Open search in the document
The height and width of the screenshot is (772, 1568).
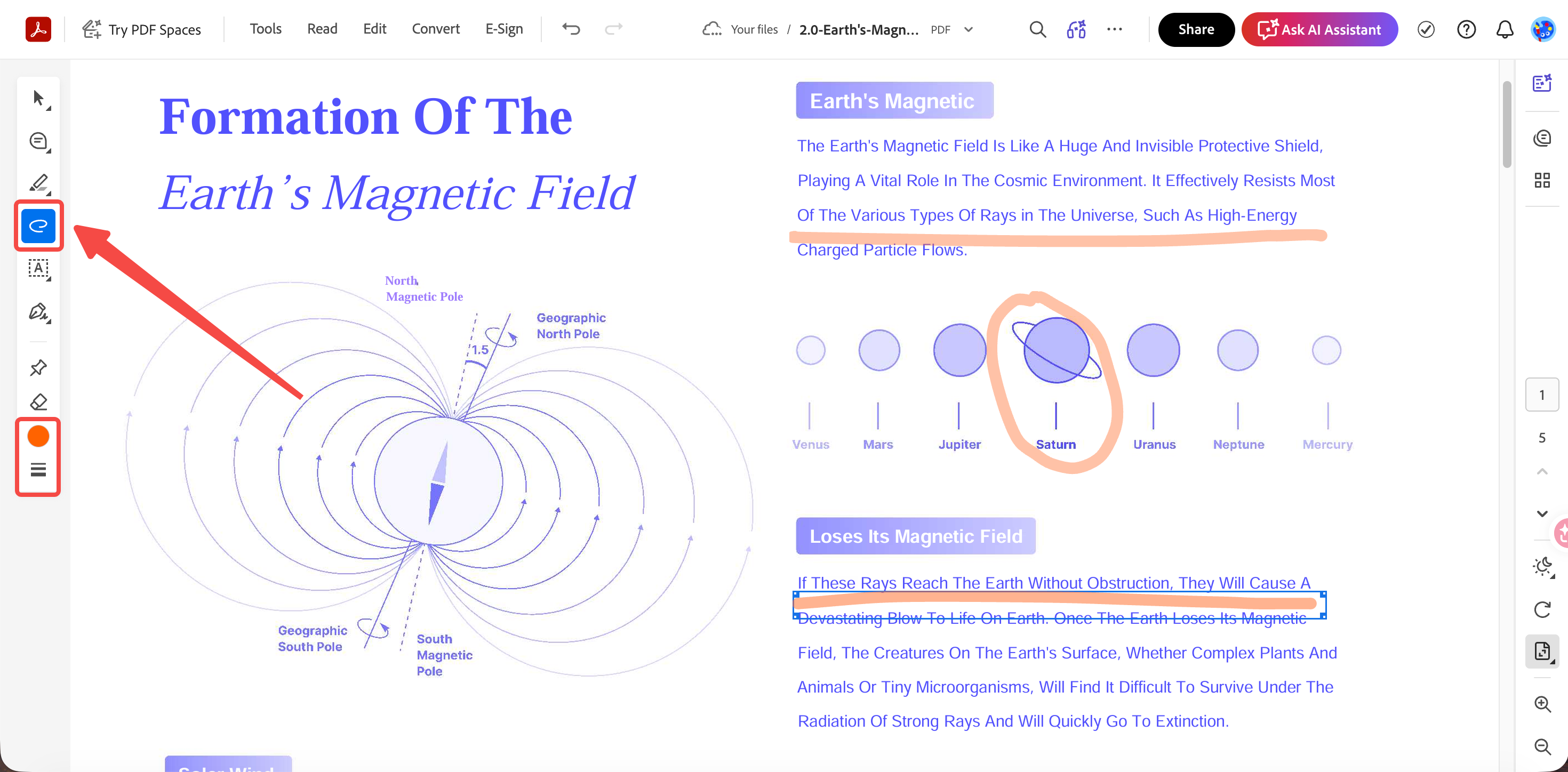1037,29
